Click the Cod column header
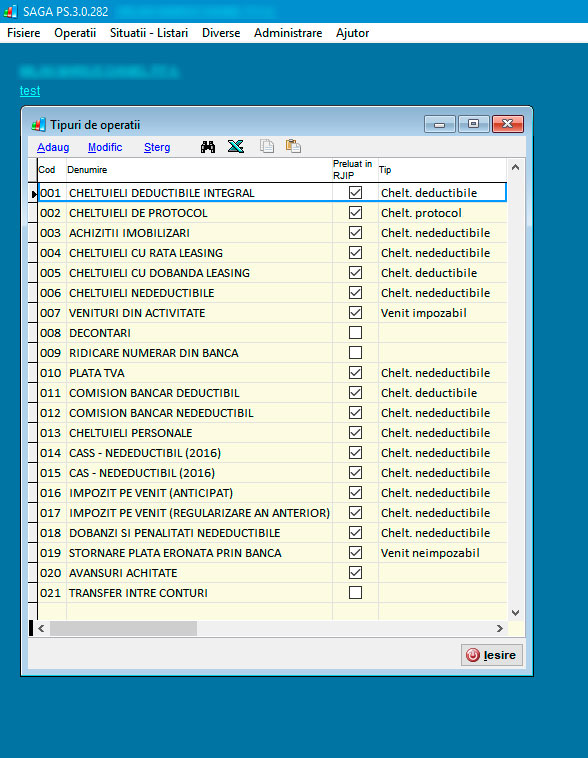Image resolution: width=588 pixels, height=758 pixels. click(52, 170)
